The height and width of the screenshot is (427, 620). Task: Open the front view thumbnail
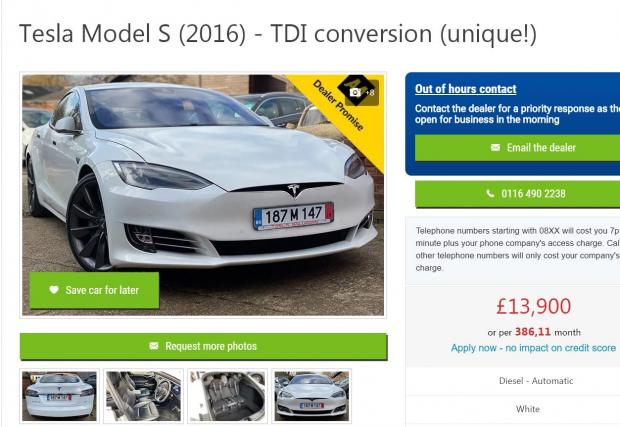click(312, 396)
